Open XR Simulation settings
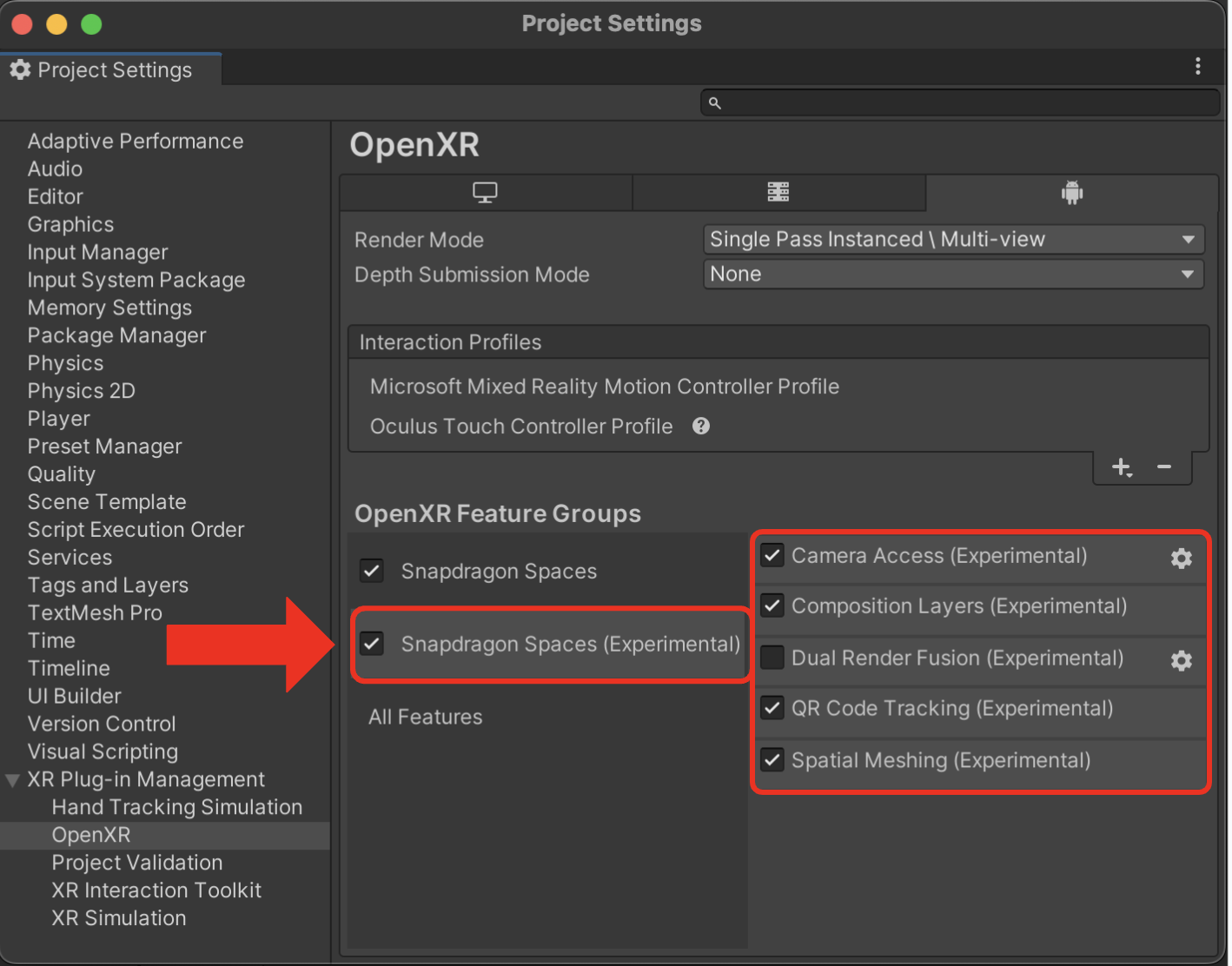This screenshot has width=1232, height=966. coord(119,919)
